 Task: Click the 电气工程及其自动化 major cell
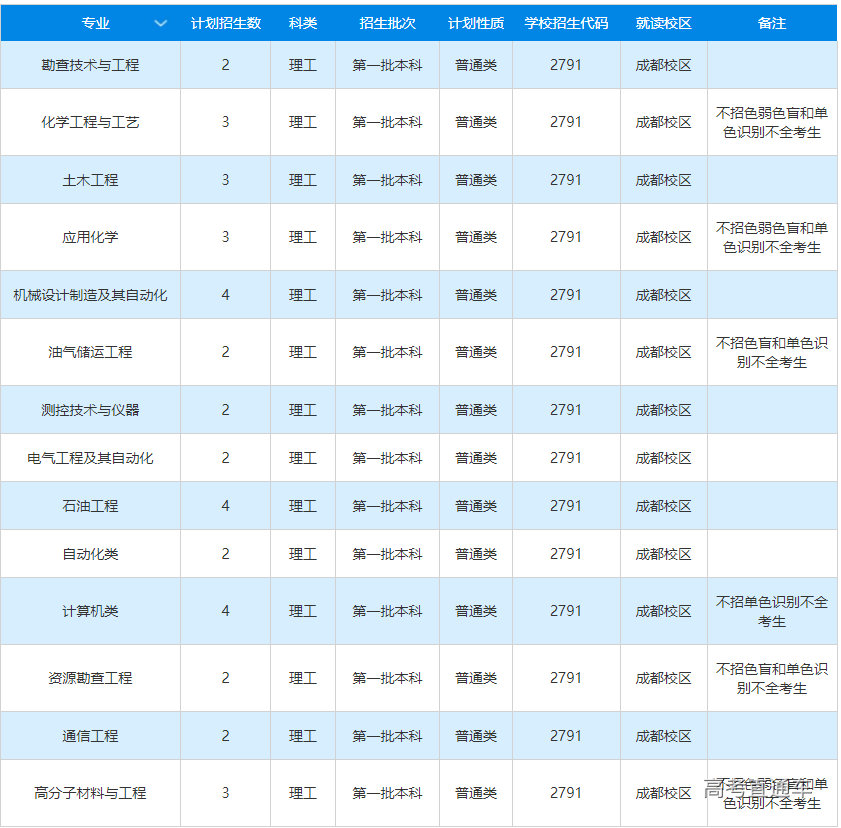click(90, 458)
